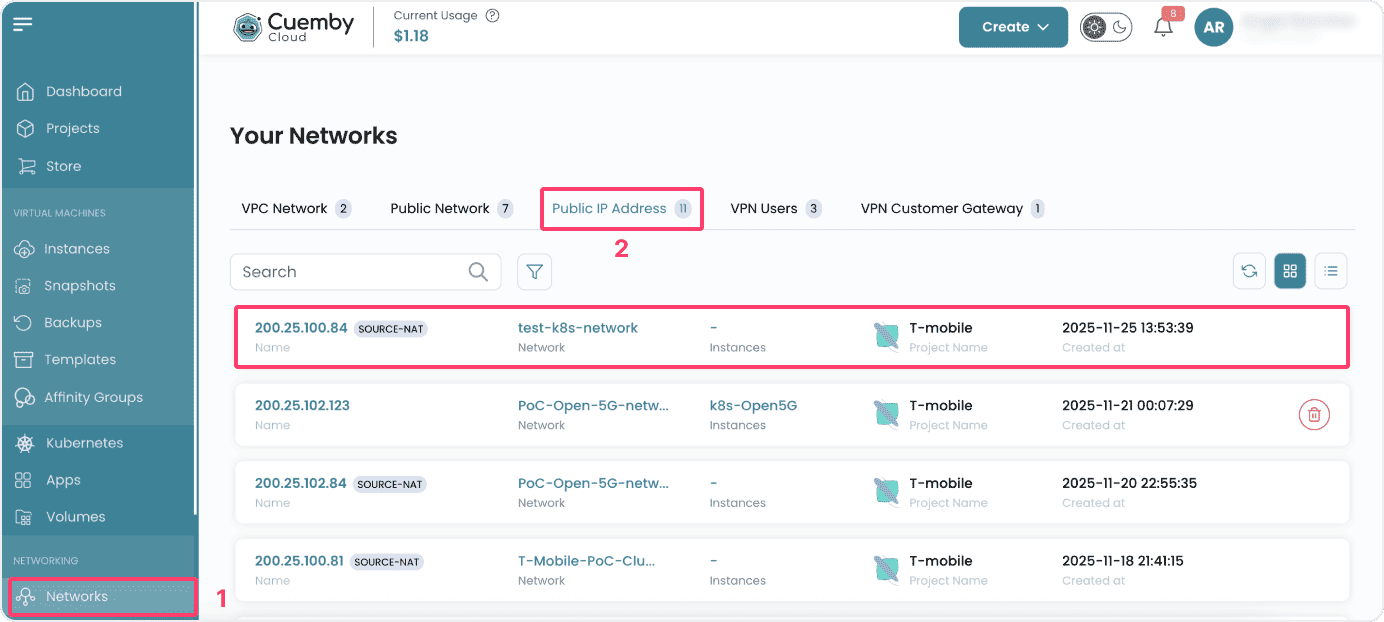Click the hamburger menu icon in sidebar
The image size is (1384, 622).
point(23,24)
